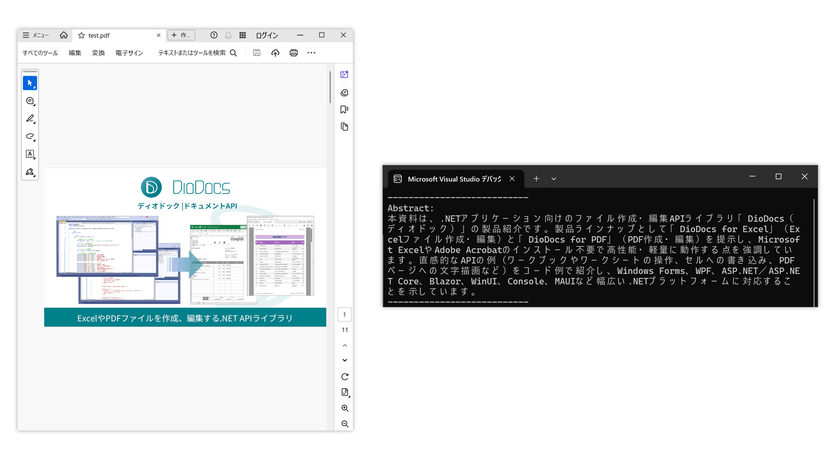The image size is (840, 472).
Task: Click the cloud upload share icon
Action: (x=275, y=52)
